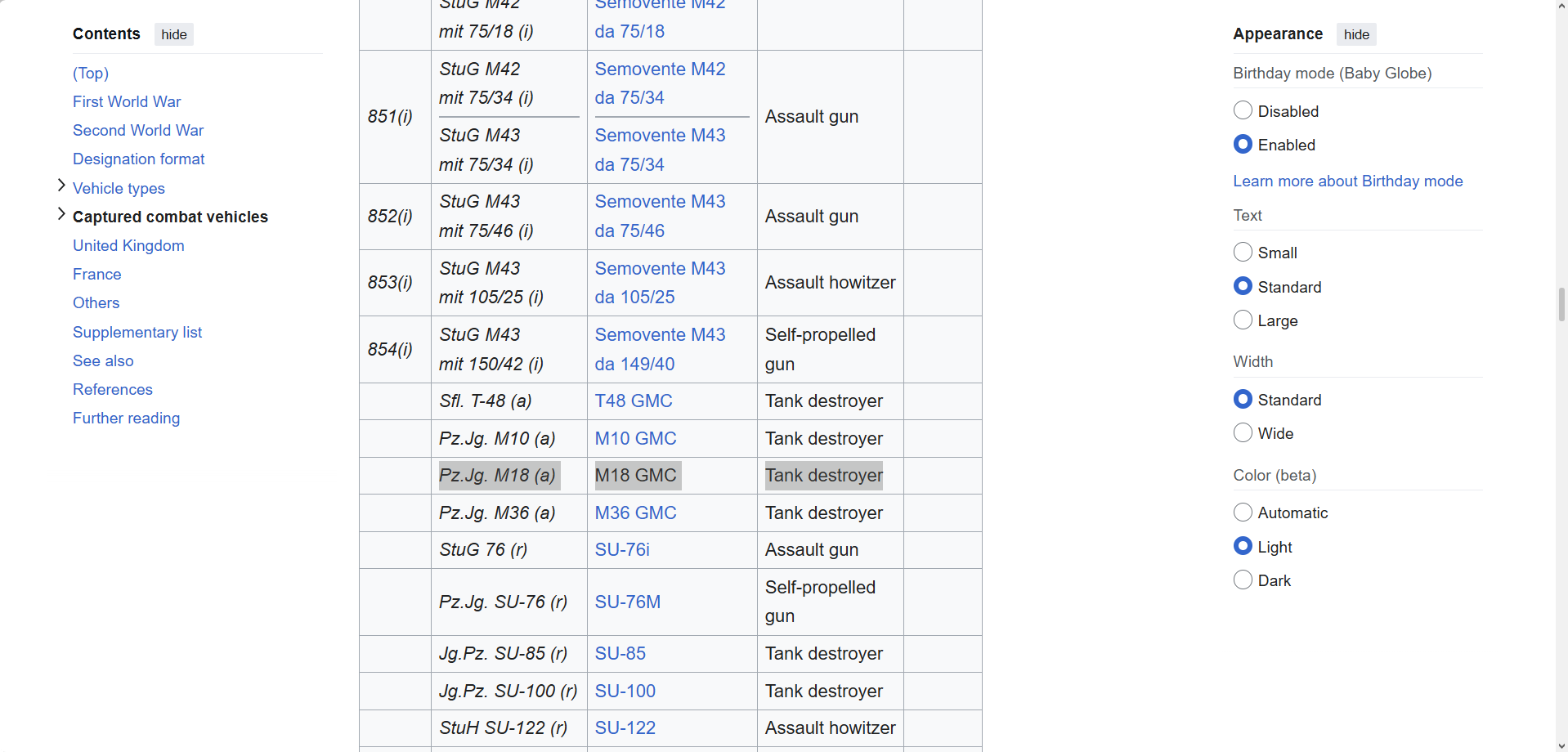The height and width of the screenshot is (752, 1568).
Task: Open the T48 GMC article link
Action: 633,401
